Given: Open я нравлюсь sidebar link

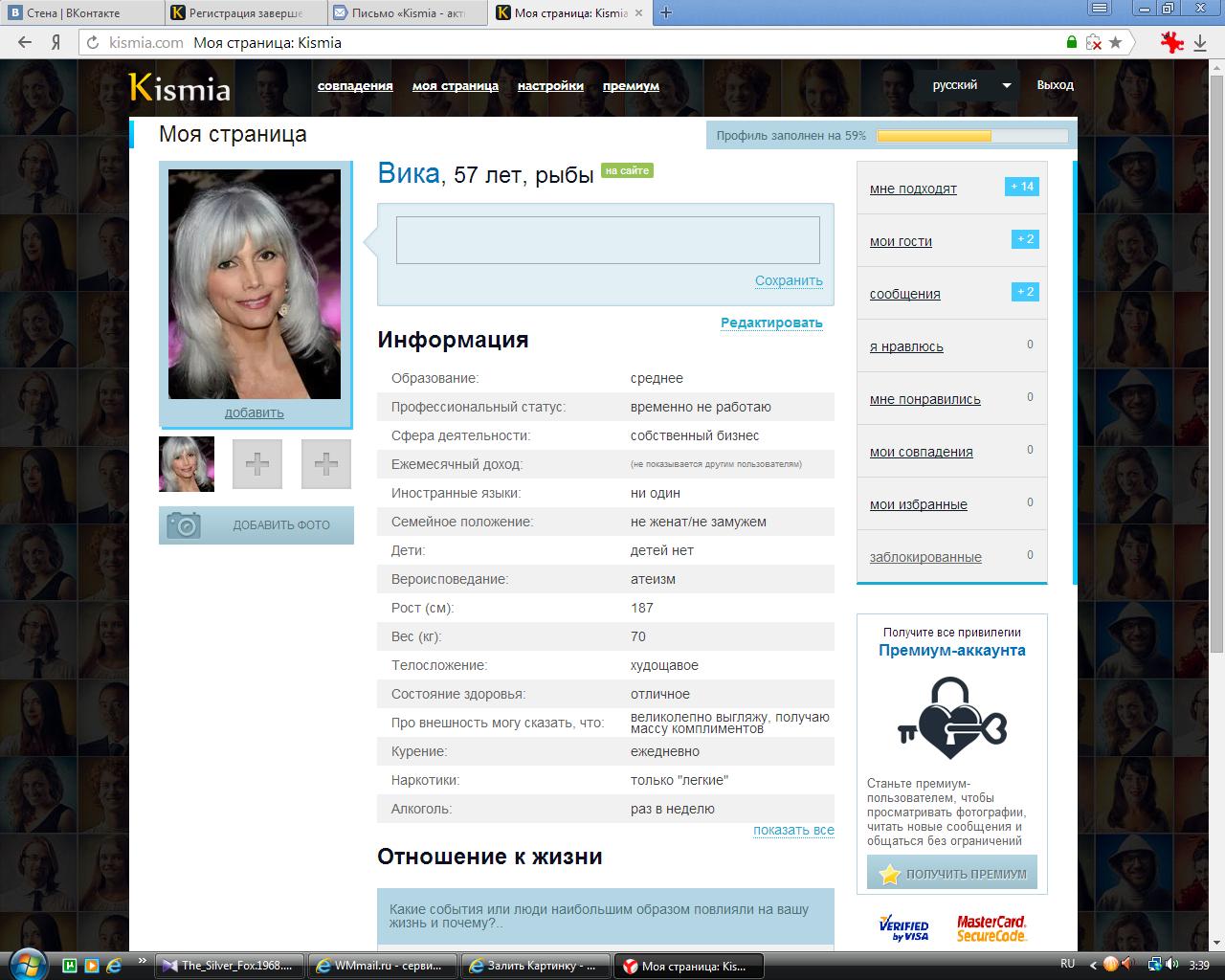Looking at the screenshot, I should coord(906,346).
